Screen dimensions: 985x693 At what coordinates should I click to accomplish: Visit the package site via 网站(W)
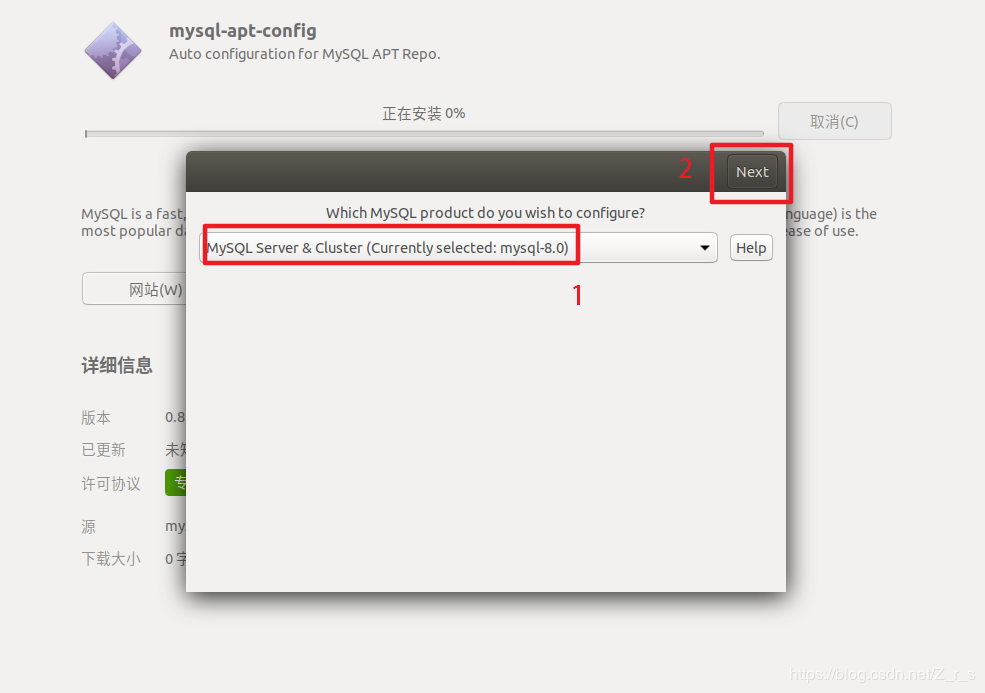(134, 289)
